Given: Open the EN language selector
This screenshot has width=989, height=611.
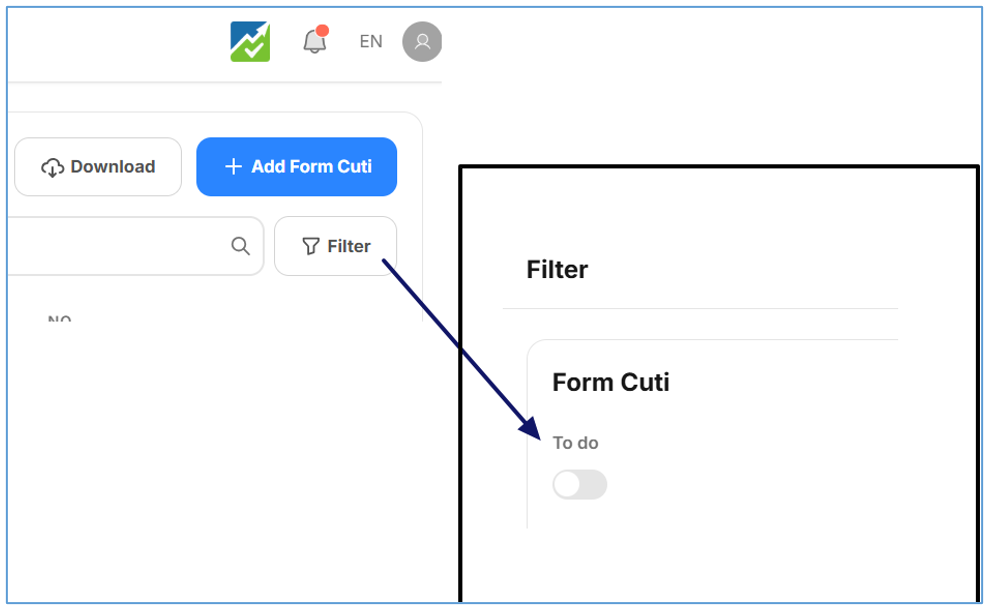Looking at the screenshot, I should click(x=371, y=42).
